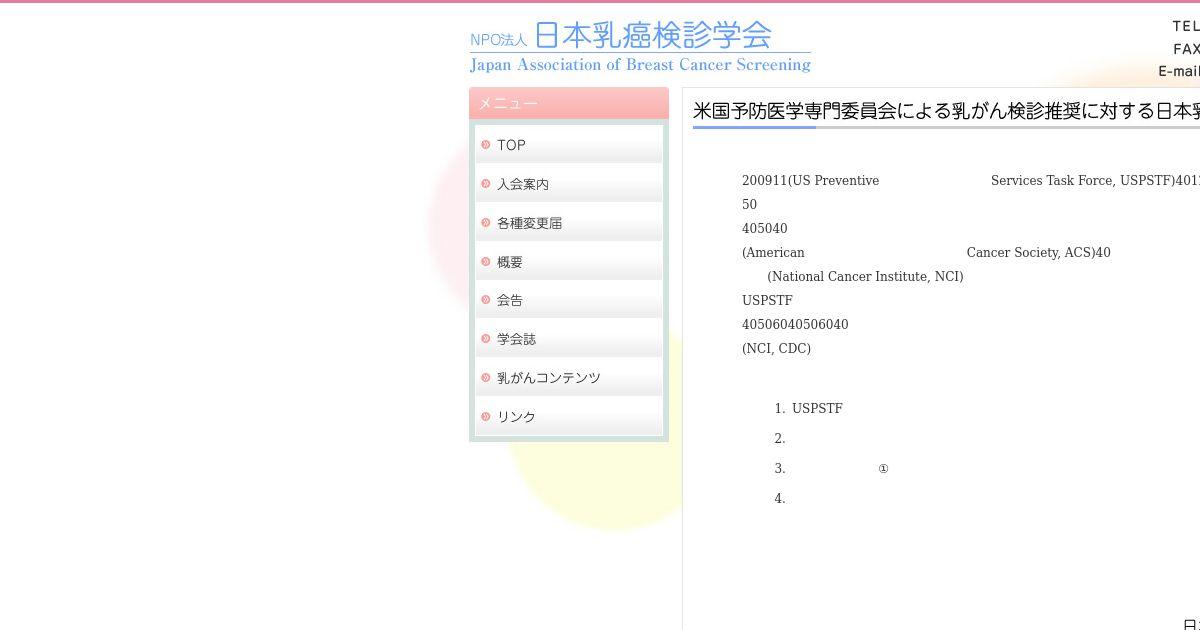The height and width of the screenshot is (630, 1200).
Task: Click the standalone USPSTF paragraph line
Action: (x=767, y=301)
